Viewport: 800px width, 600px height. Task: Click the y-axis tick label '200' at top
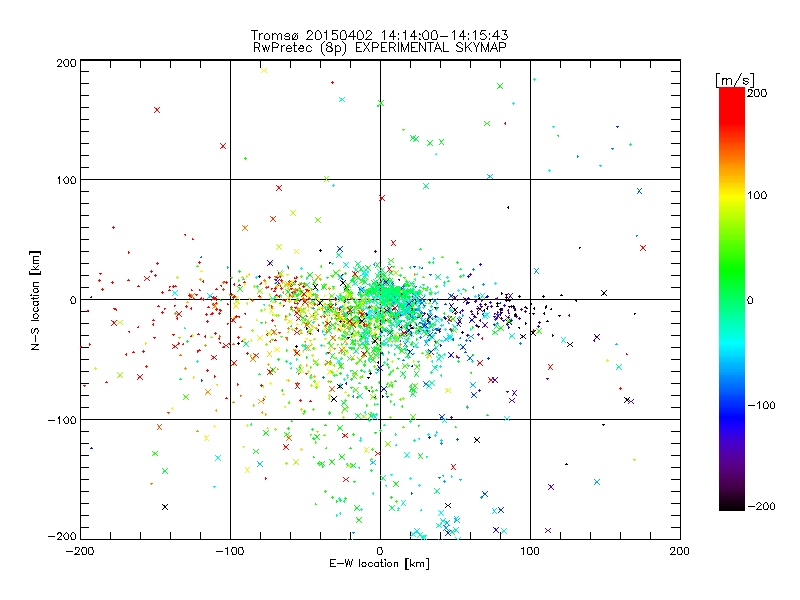pos(66,63)
